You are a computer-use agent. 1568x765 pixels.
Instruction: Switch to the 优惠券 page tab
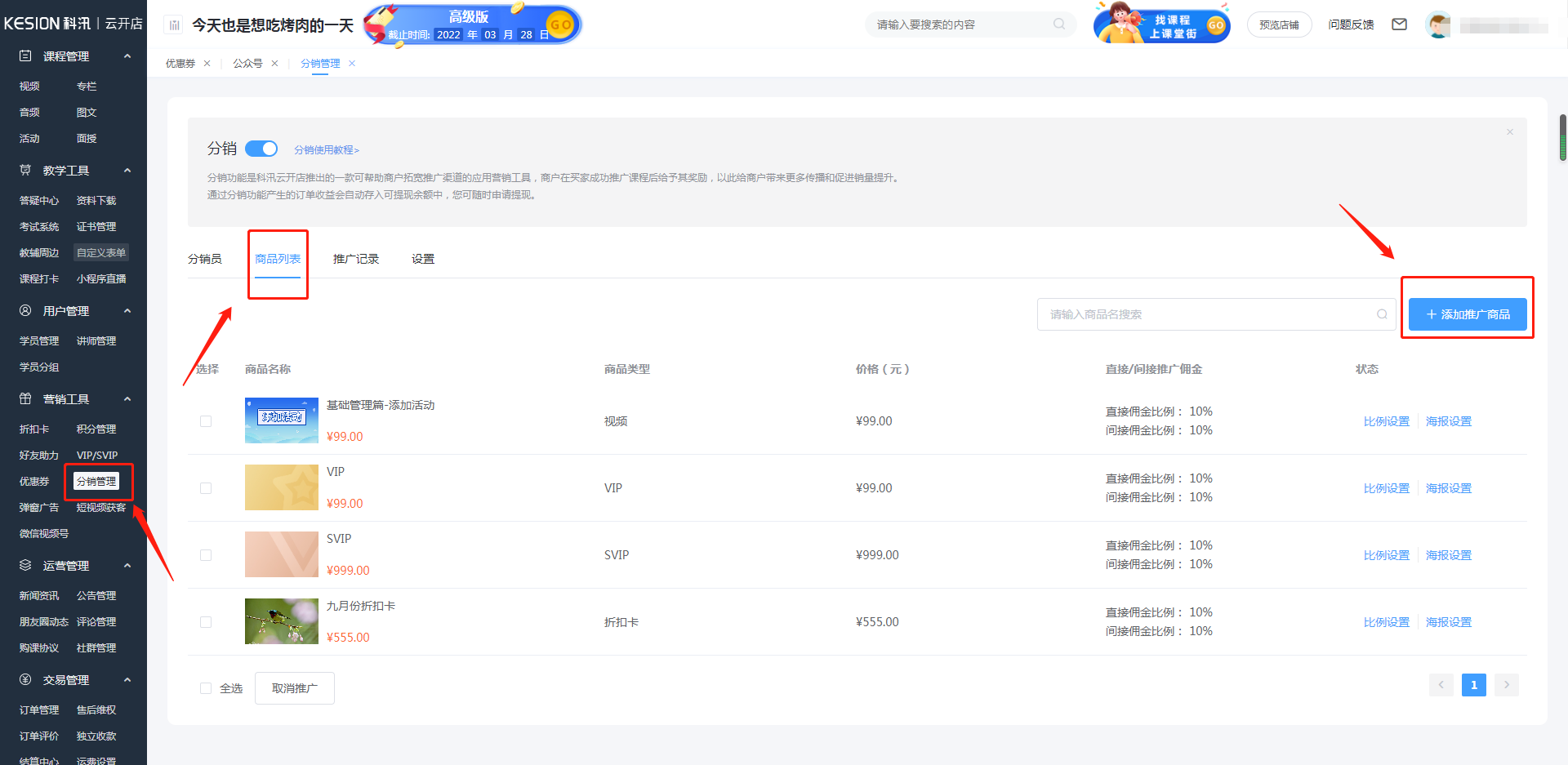pyautogui.click(x=180, y=64)
